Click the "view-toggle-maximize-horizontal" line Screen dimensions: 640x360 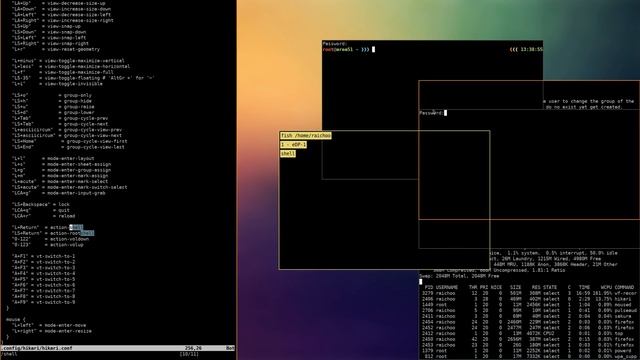71,66
